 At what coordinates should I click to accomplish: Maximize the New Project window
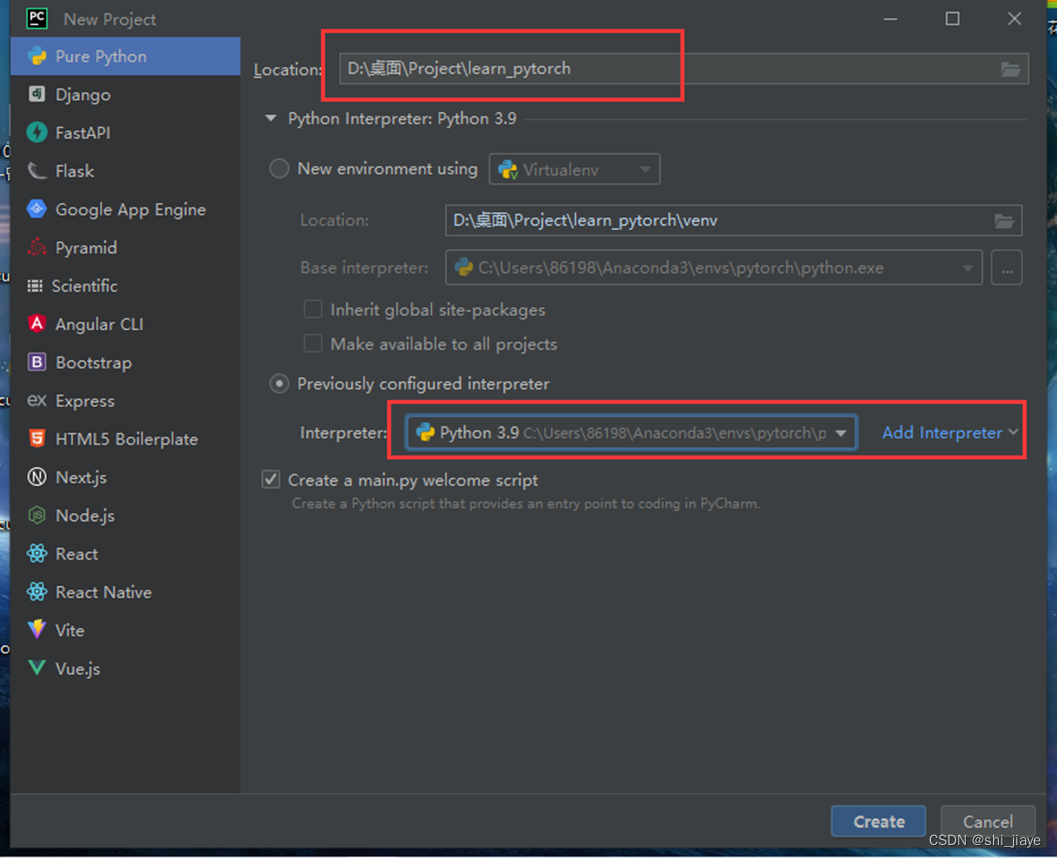point(953,19)
